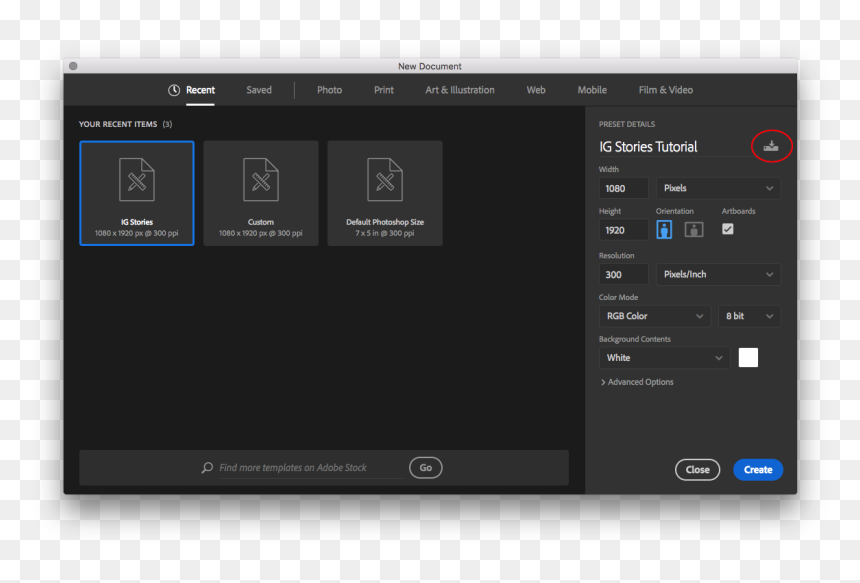Click the Height field showing 1920
Viewport: 860px width, 583px height.
click(x=624, y=230)
